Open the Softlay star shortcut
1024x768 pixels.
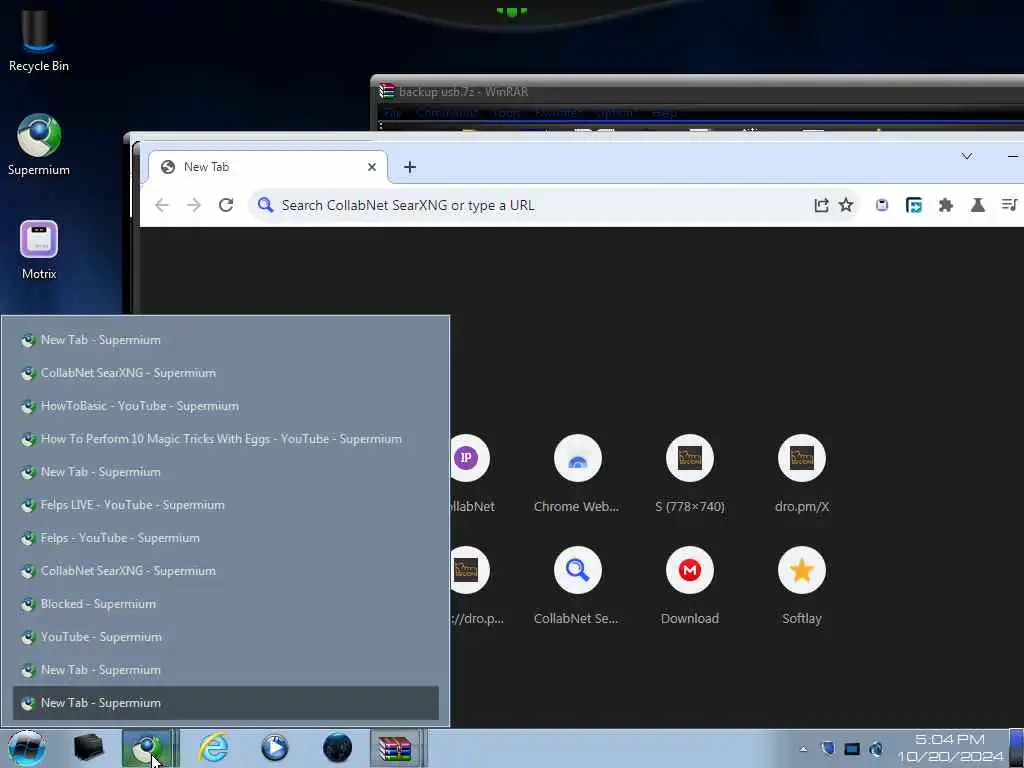pos(802,586)
